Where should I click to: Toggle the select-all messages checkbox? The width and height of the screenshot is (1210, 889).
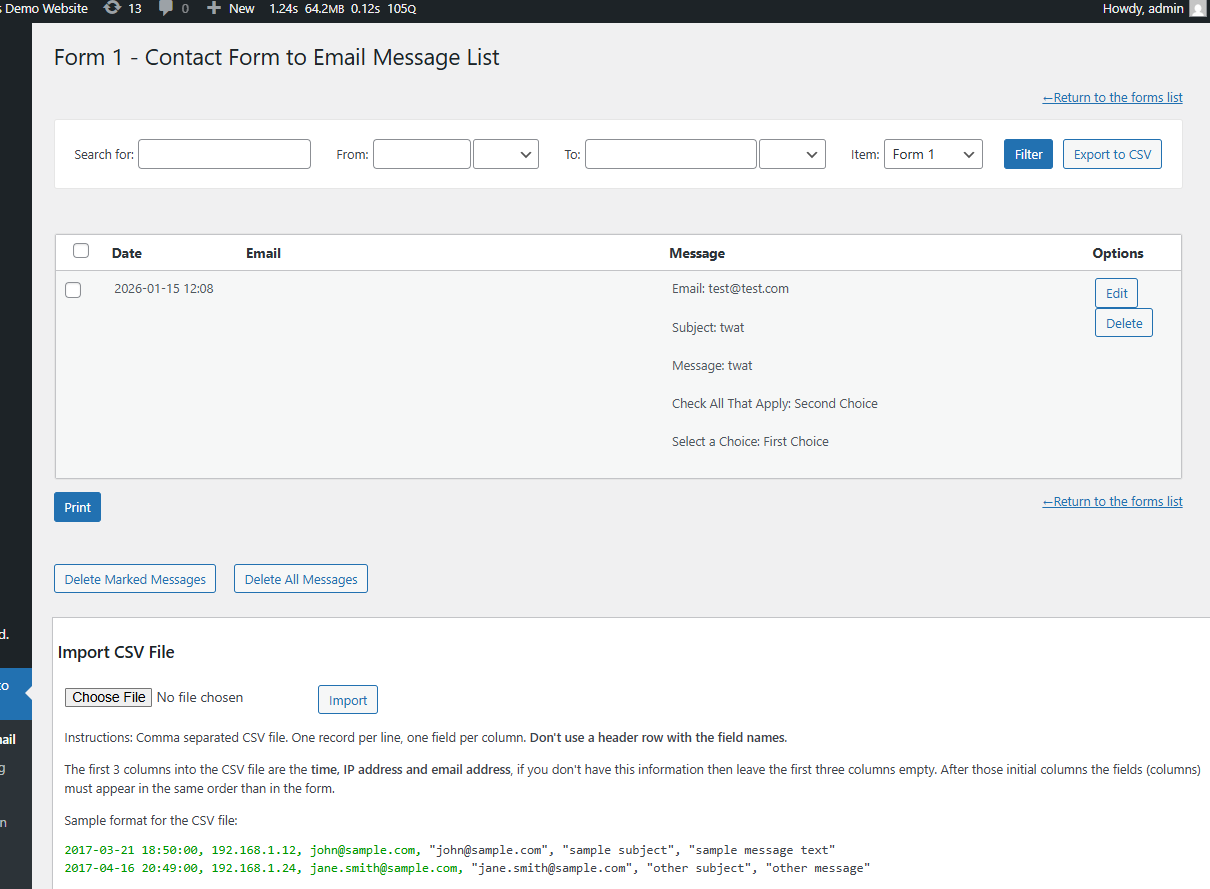pos(81,251)
